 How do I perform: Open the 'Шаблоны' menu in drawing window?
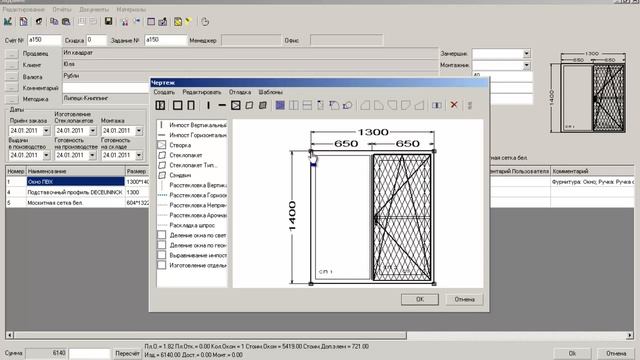click(x=271, y=92)
